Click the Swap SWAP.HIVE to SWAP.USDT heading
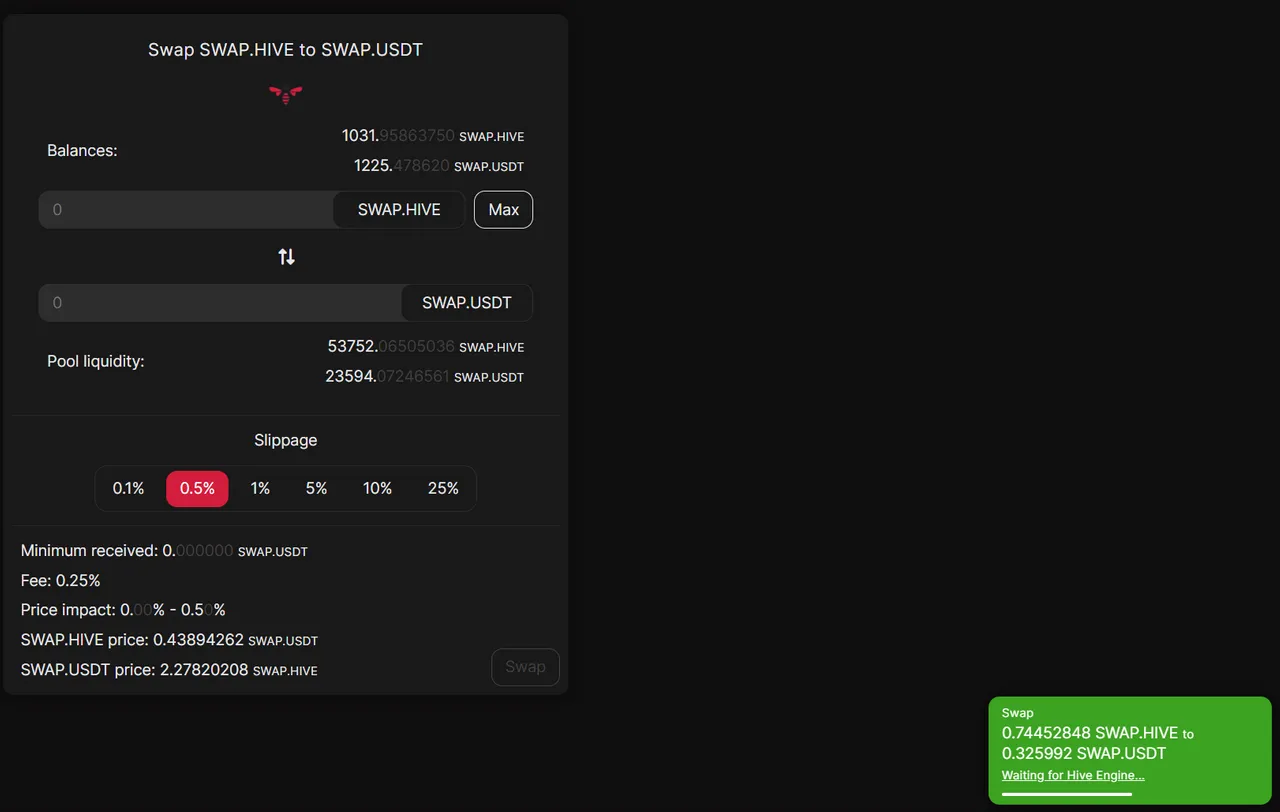Screen dimensions: 1280x812 pyautogui.click(x=285, y=49)
